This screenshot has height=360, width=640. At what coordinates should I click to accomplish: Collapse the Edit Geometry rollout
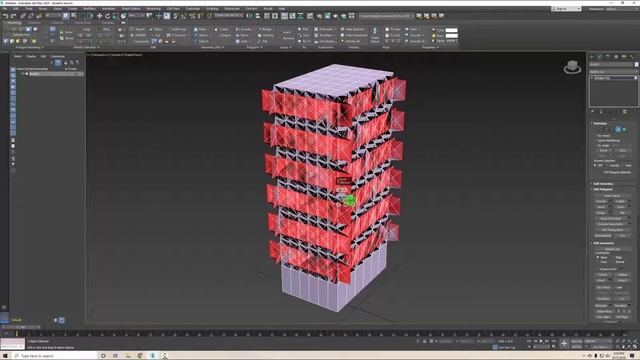(x=603, y=243)
